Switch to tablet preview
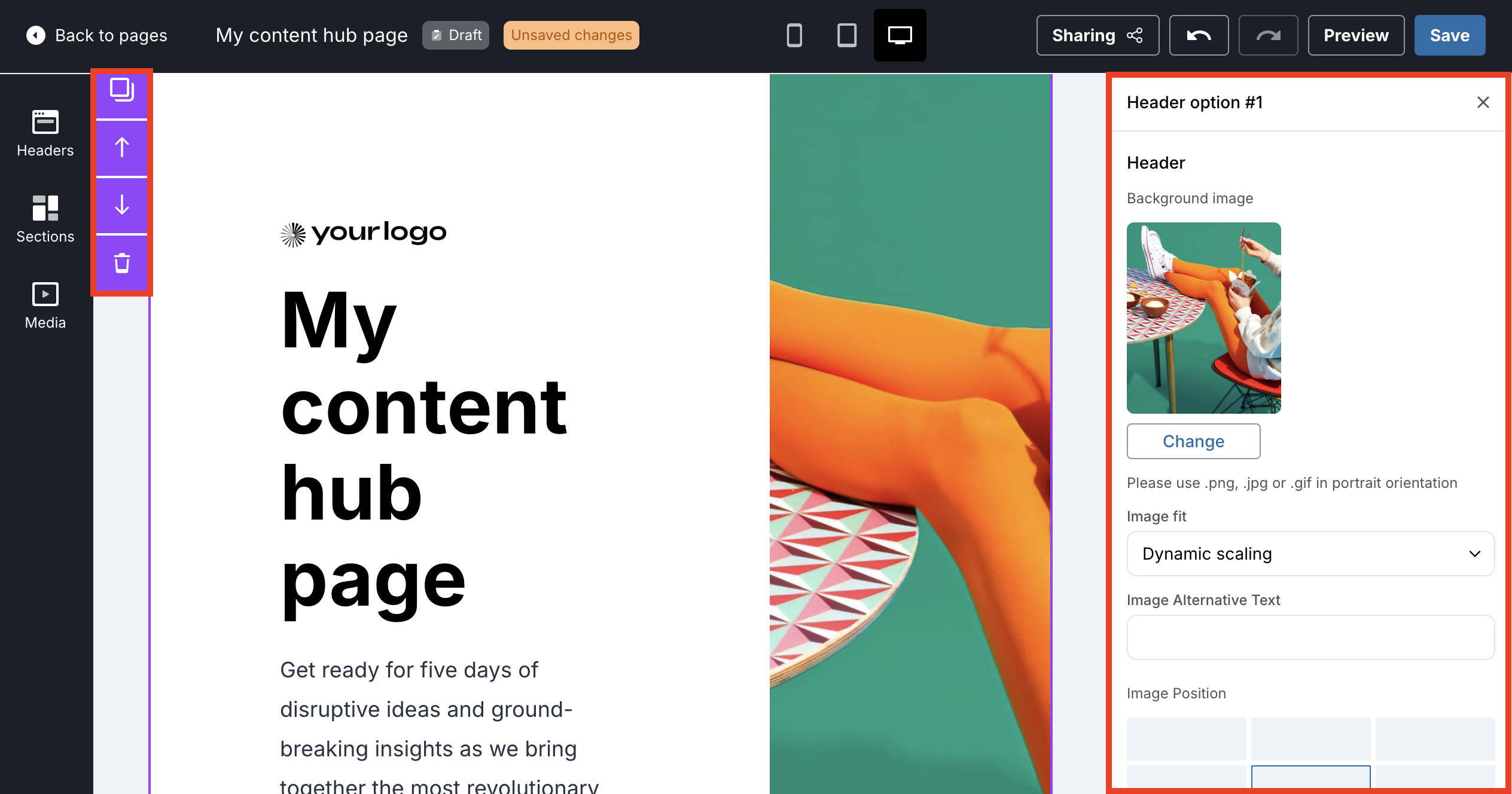The height and width of the screenshot is (794, 1512). [847, 35]
